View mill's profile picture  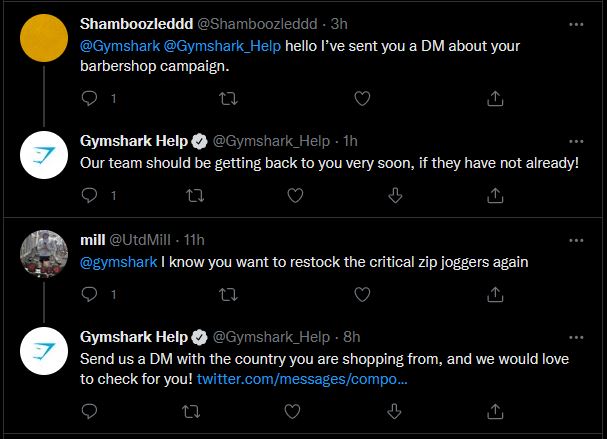(x=44, y=254)
